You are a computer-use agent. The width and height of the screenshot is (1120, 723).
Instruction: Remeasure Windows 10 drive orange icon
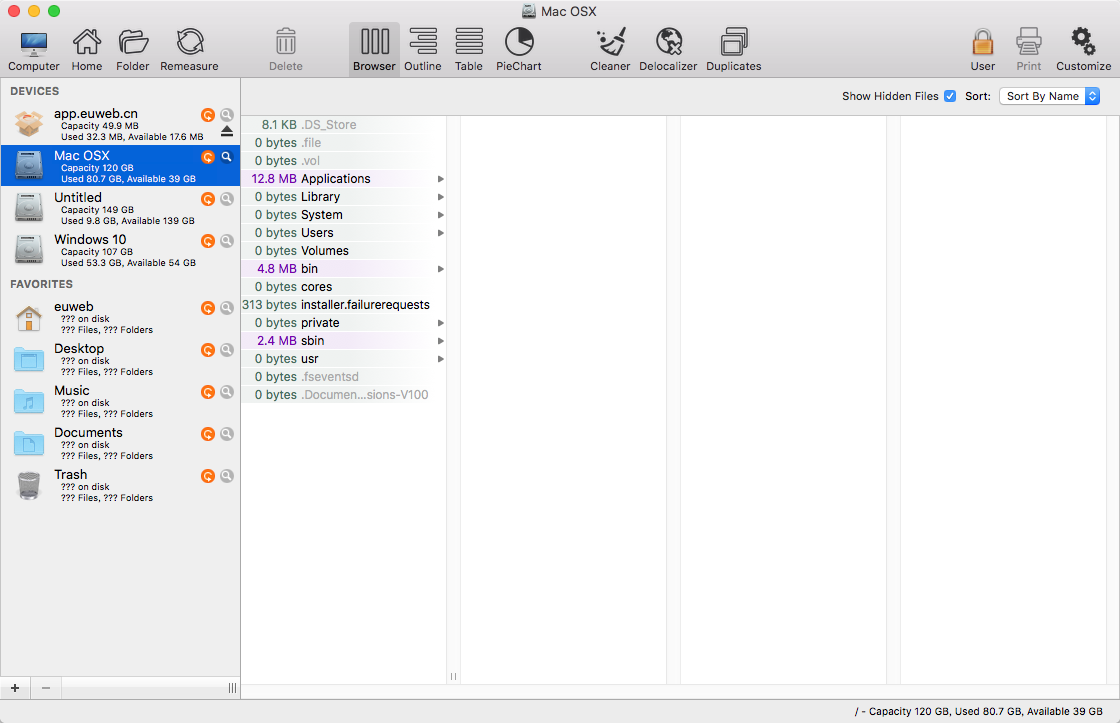(x=208, y=241)
